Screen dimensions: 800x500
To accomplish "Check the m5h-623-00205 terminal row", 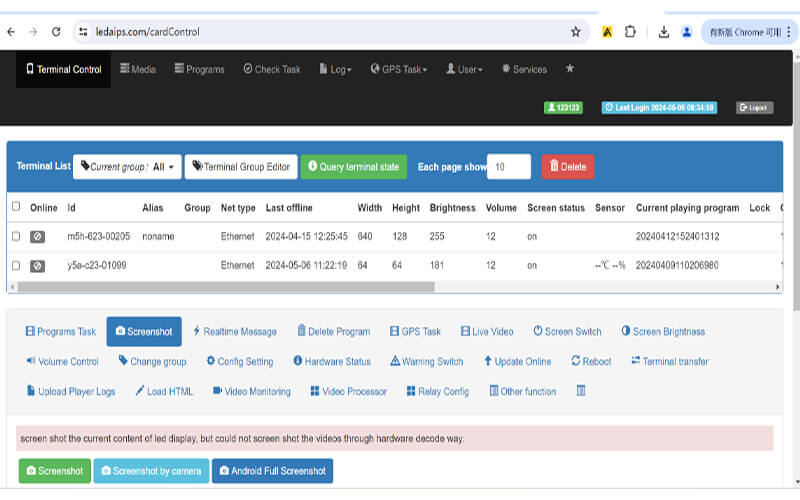I will tap(15, 237).
